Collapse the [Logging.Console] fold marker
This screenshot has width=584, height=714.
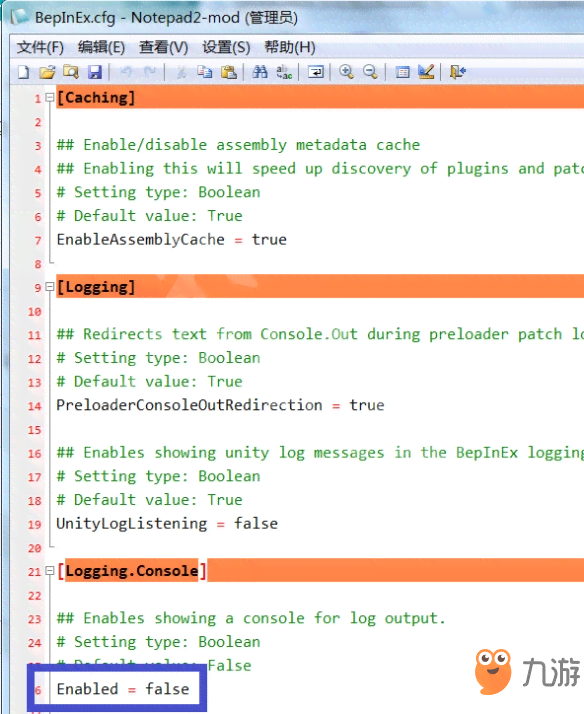(x=50, y=571)
